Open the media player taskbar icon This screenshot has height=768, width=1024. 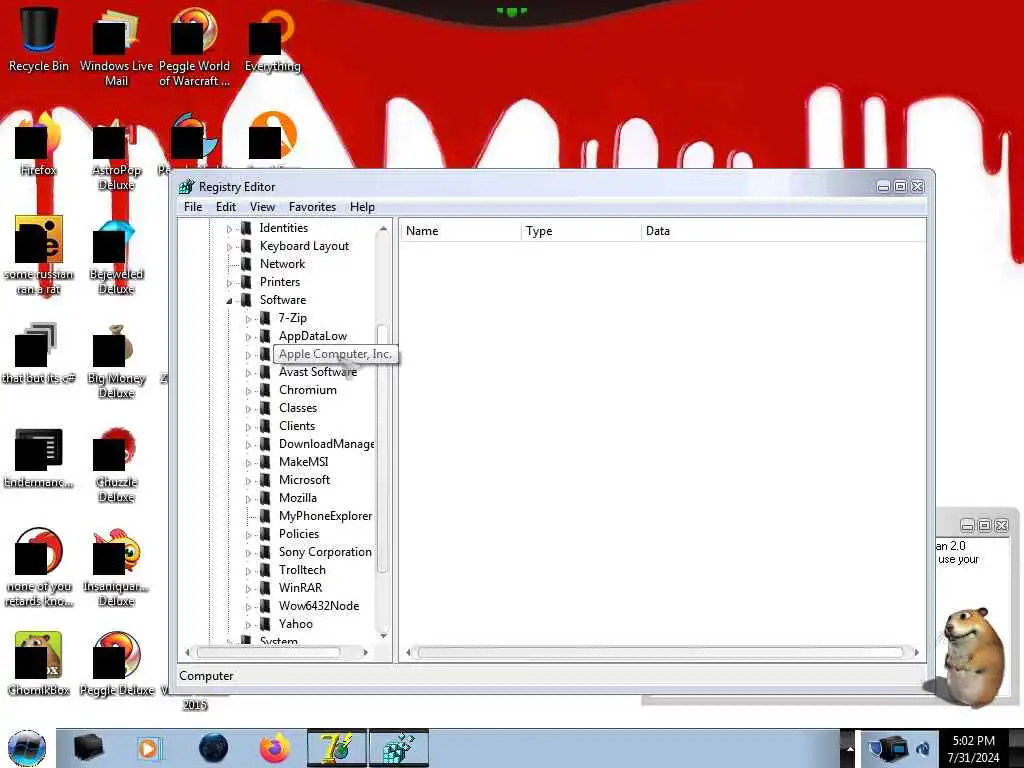click(149, 748)
